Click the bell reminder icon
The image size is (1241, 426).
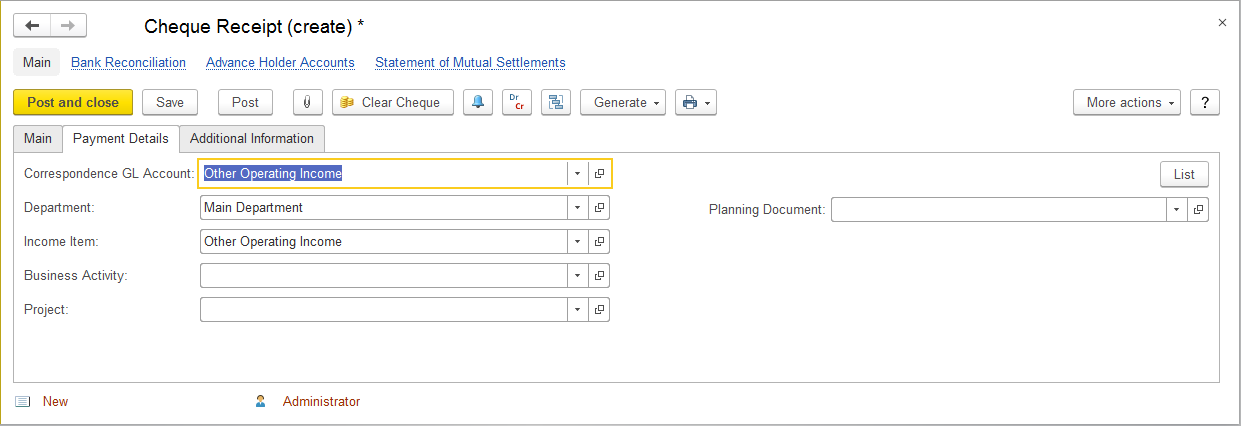478,102
